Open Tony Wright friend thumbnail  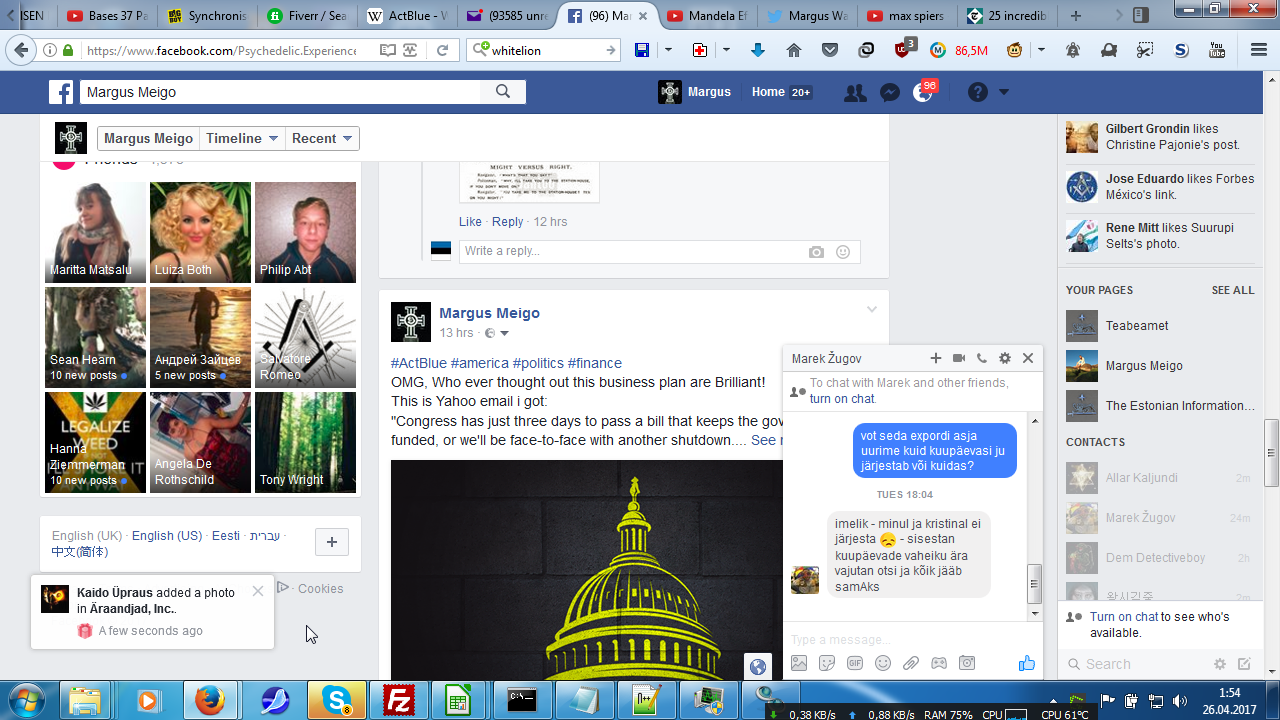point(305,442)
